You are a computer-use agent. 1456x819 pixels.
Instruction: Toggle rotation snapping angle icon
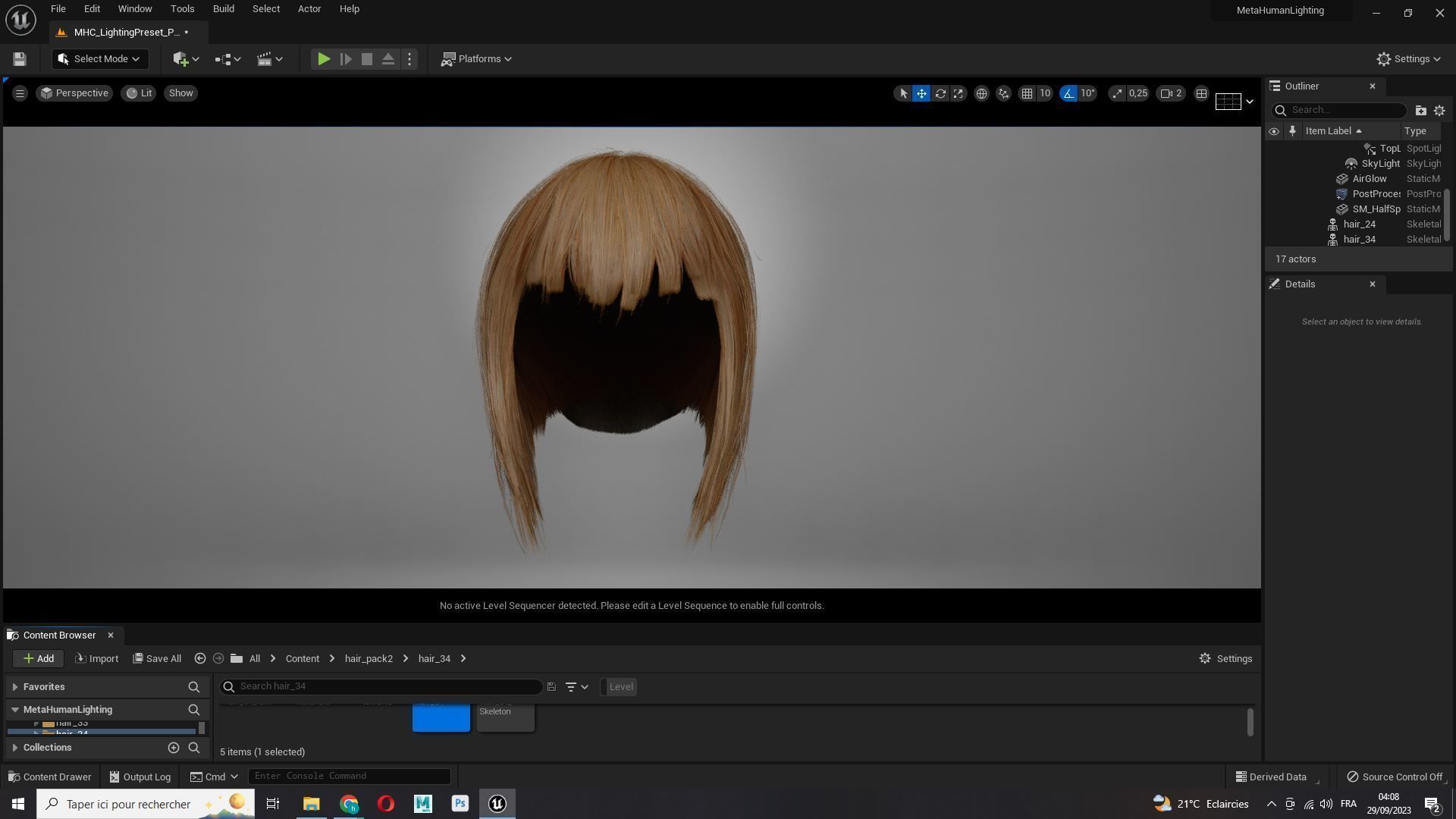[x=1068, y=93]
